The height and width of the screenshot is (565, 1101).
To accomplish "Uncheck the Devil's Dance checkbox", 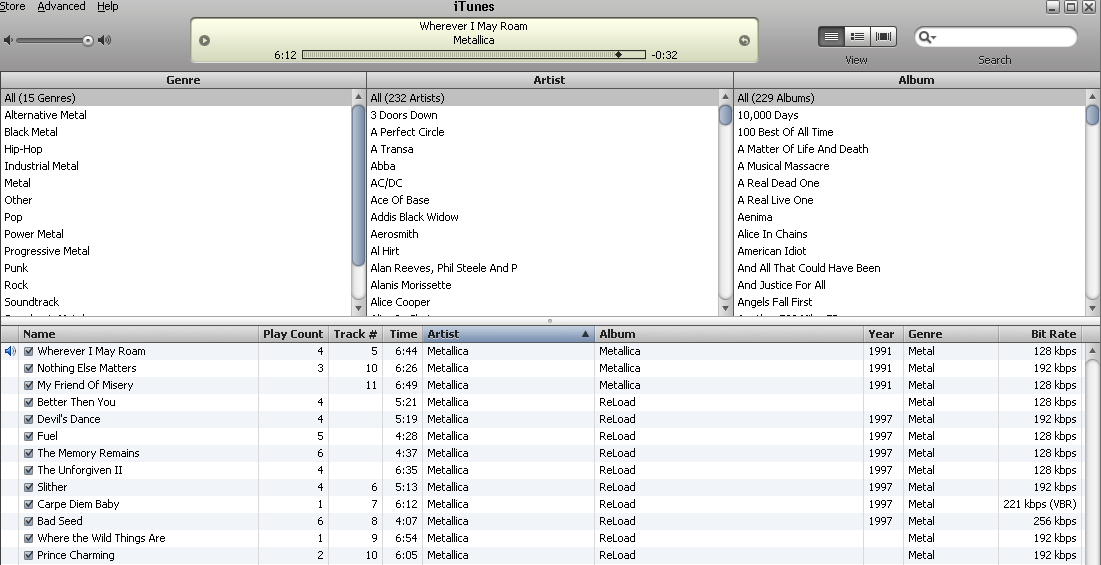I will [29, 419].
